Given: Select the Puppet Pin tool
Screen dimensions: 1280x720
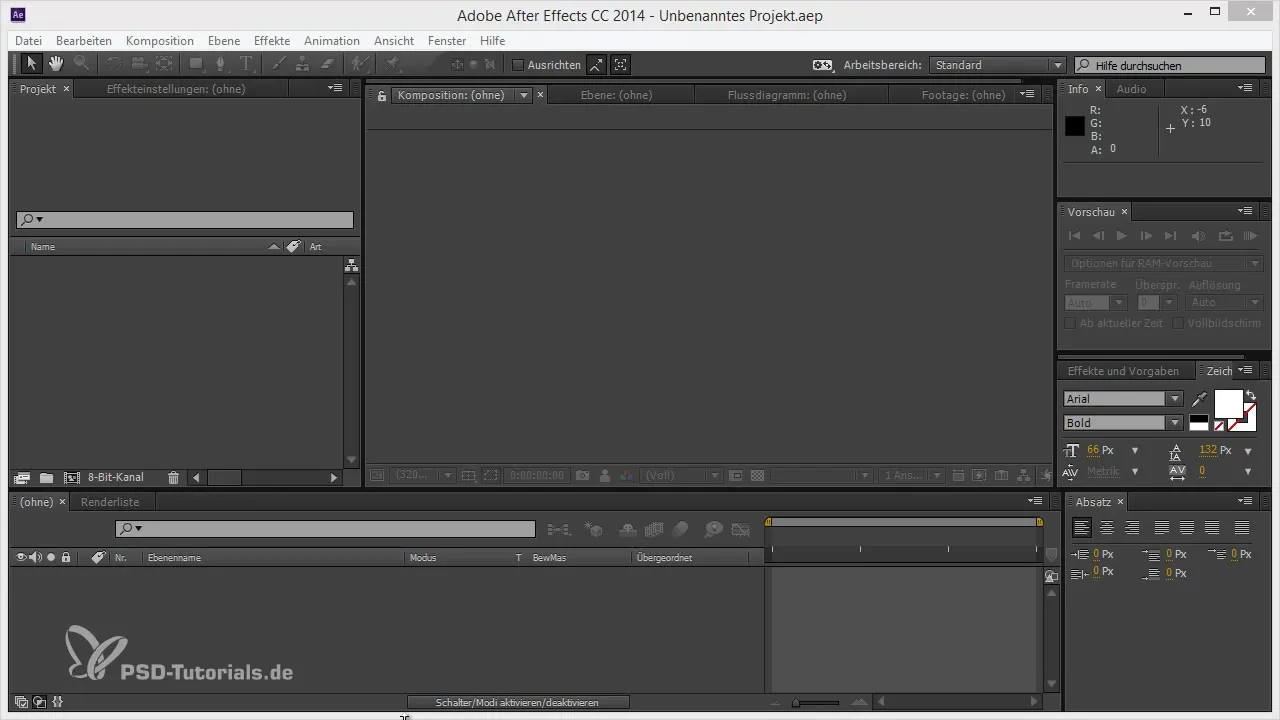Looking at the screenshot, I should point(393,64).
